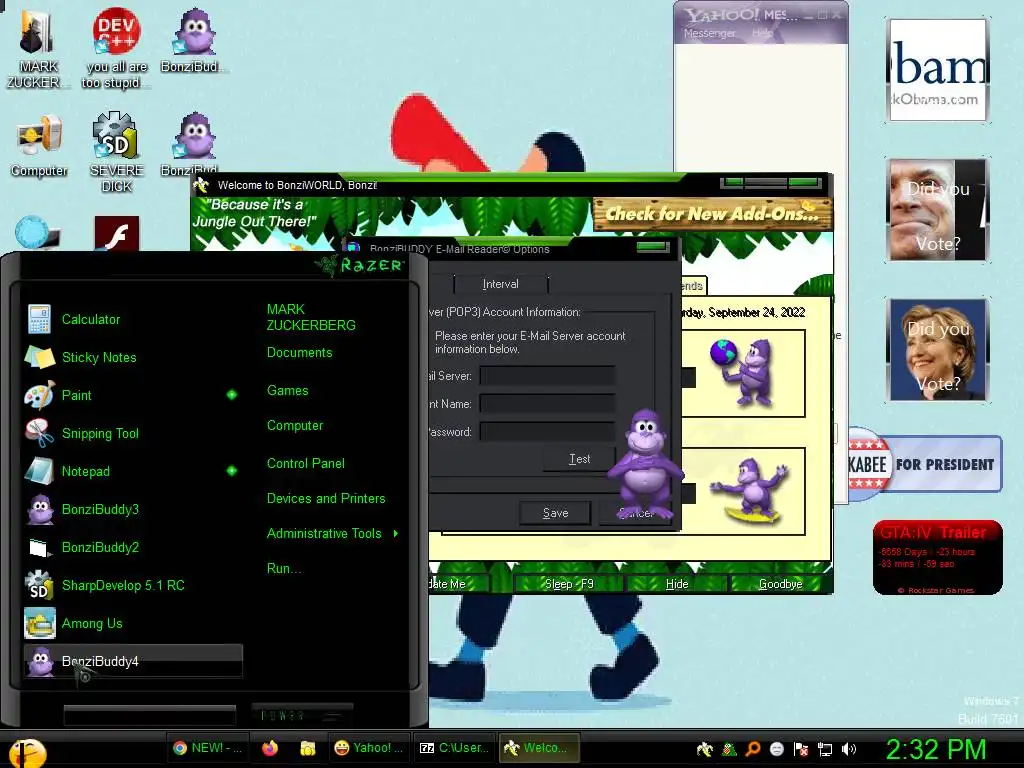1024x768 pixels.
Task: Select the highlighted BonziBuddy4 entry
Action: coord(133,661)
